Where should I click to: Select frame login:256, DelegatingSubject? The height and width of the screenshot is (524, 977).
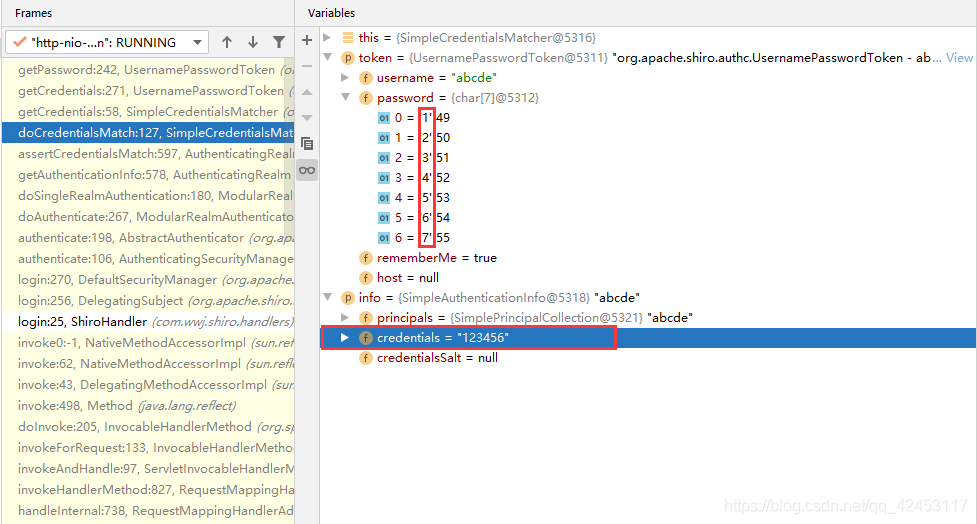[148, 301]
